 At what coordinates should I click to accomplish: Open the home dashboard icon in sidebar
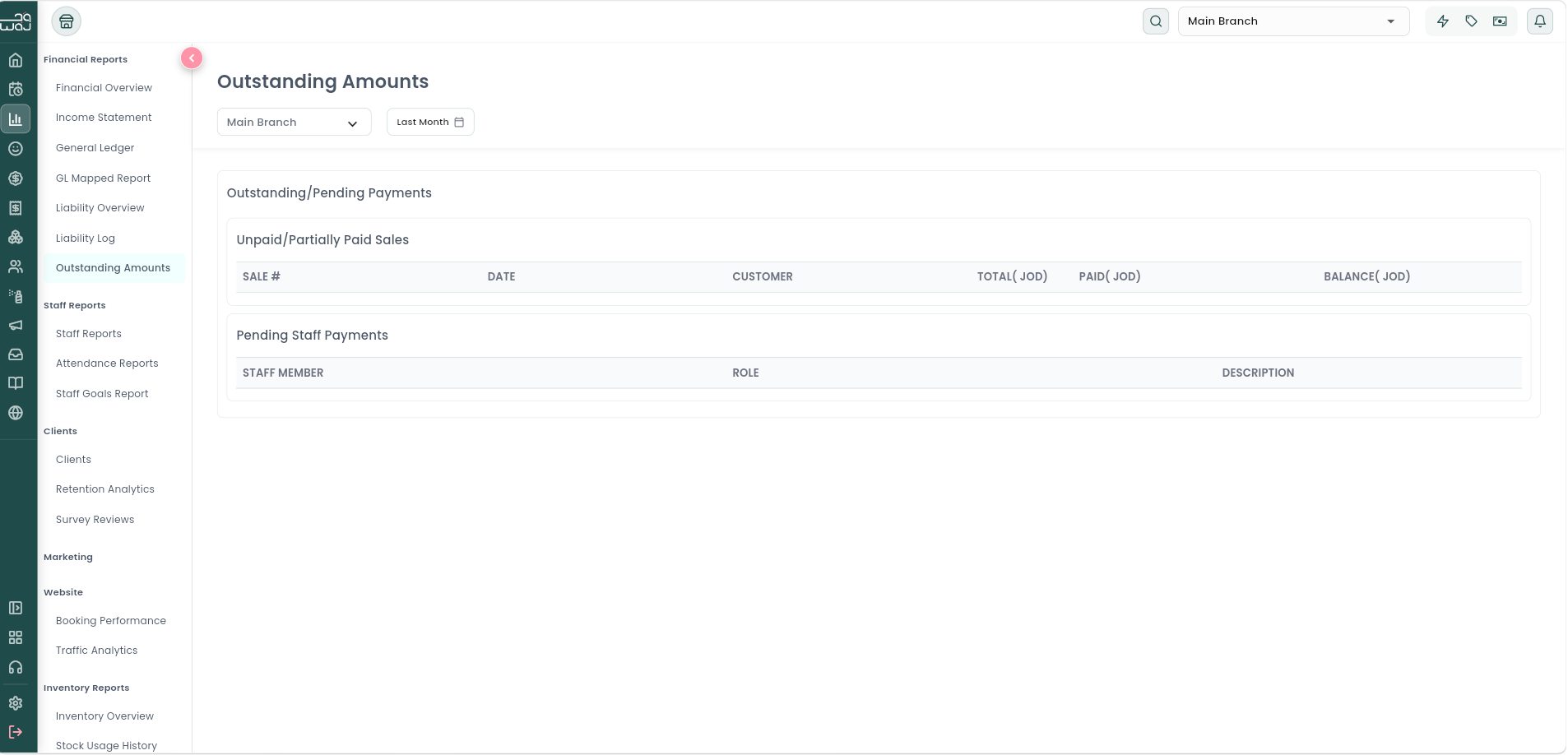(x=16, y=60)
